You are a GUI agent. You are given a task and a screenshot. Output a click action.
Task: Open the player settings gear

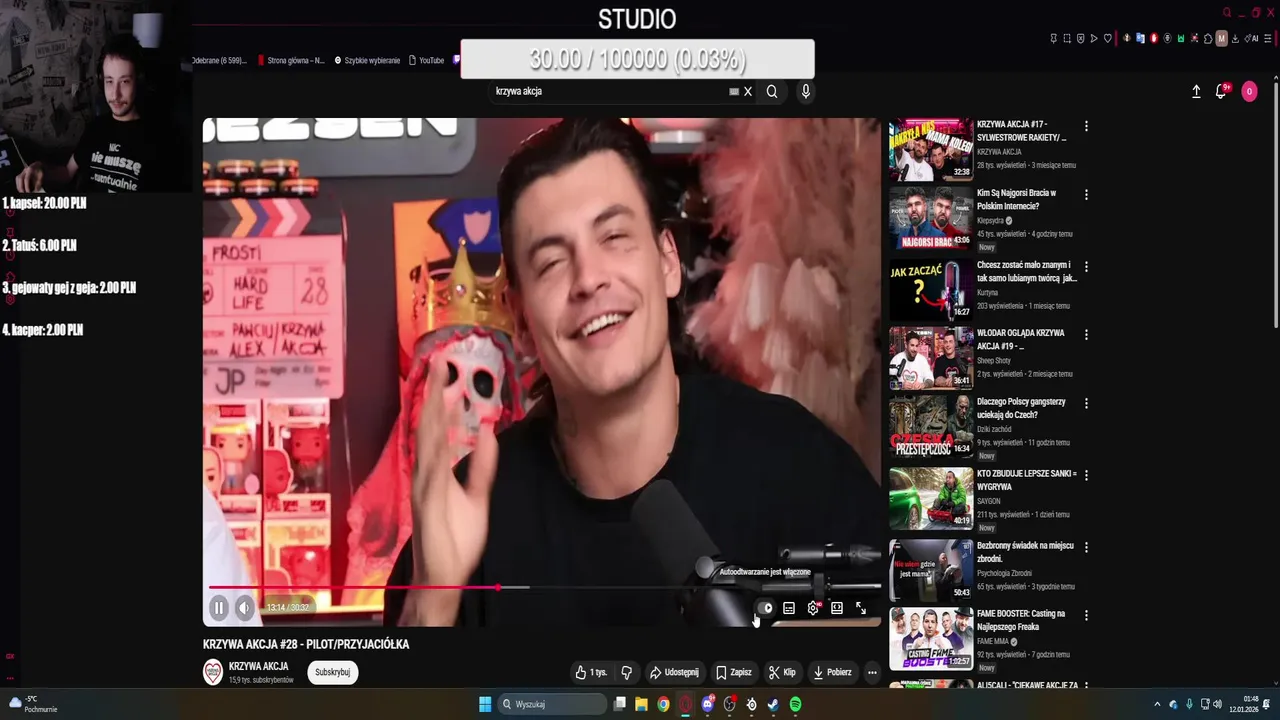point(813,608)
